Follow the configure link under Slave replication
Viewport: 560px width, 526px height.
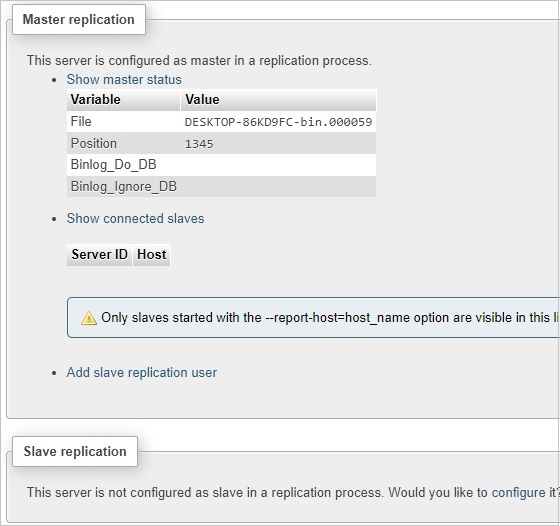click(x=518, y=492)
